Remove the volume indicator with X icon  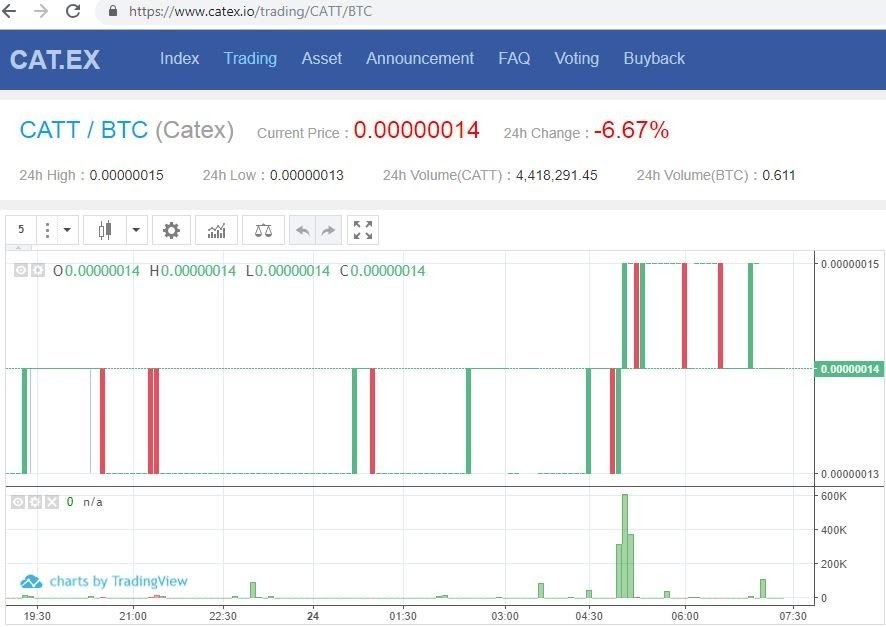pyautogui.click(x=52, y=502)
